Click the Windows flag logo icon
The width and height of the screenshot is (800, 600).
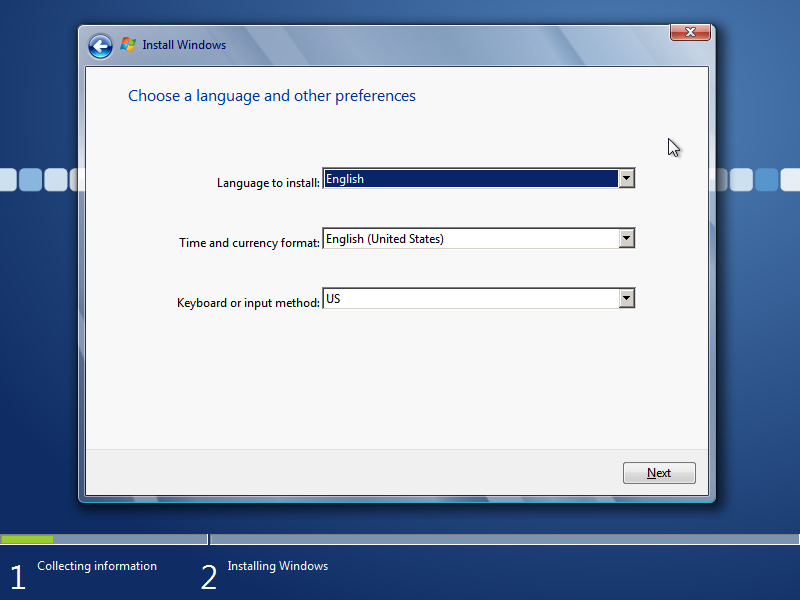coord(128,45)
